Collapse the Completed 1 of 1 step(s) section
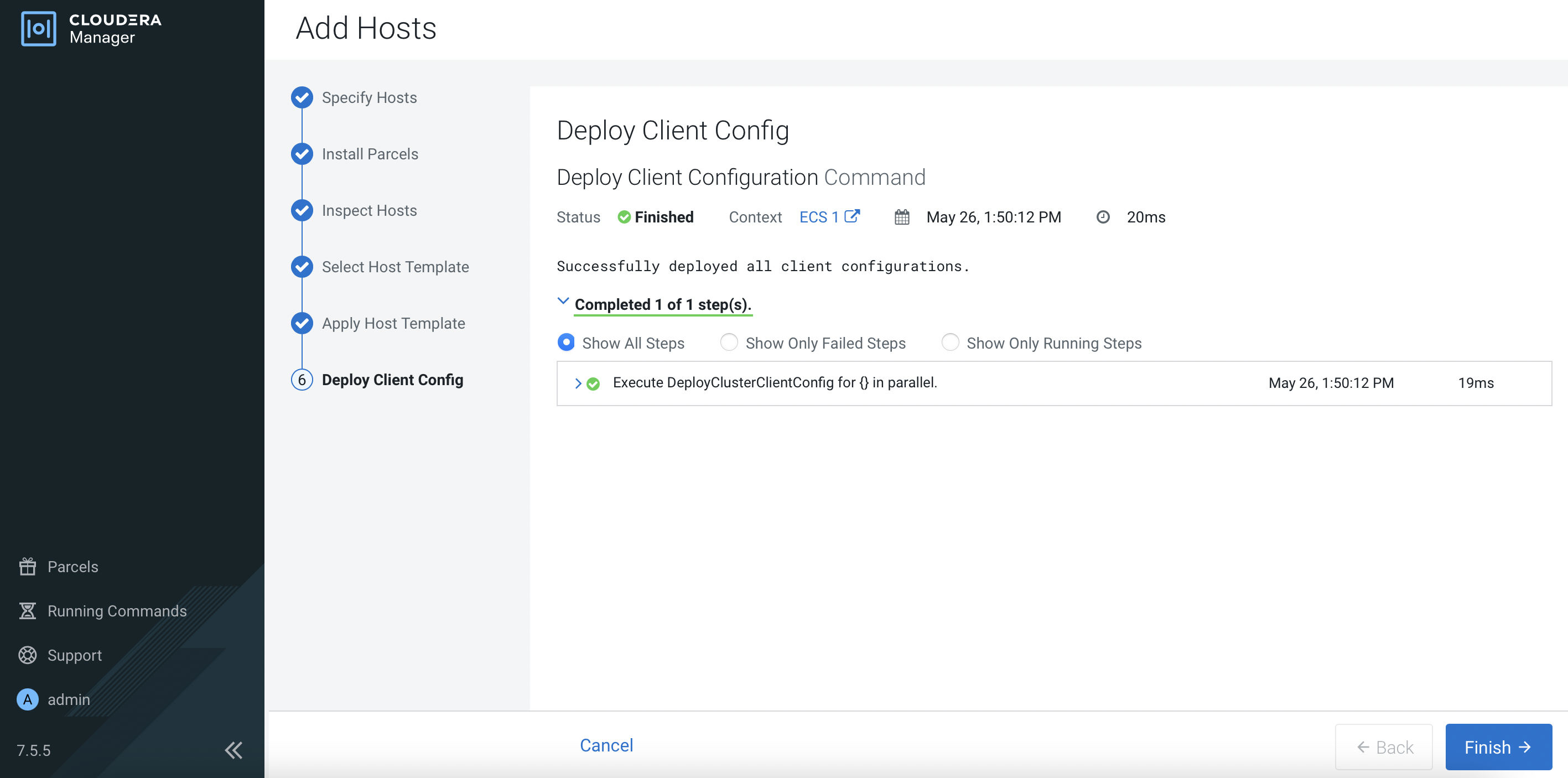The height and width of the screenshot is (778, 1568). point(563,302)
